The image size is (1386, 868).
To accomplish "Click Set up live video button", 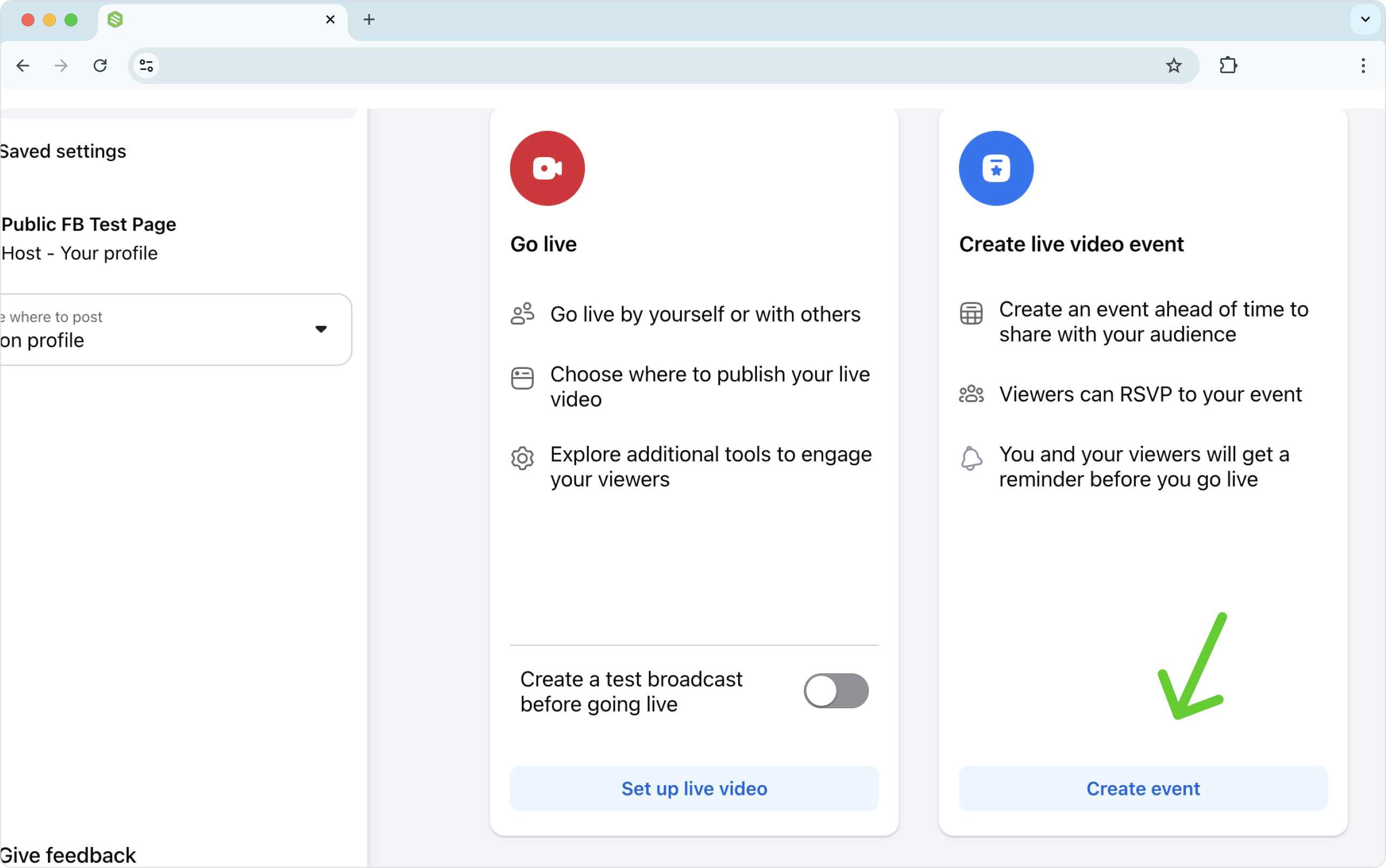I will tap(694, 788).
